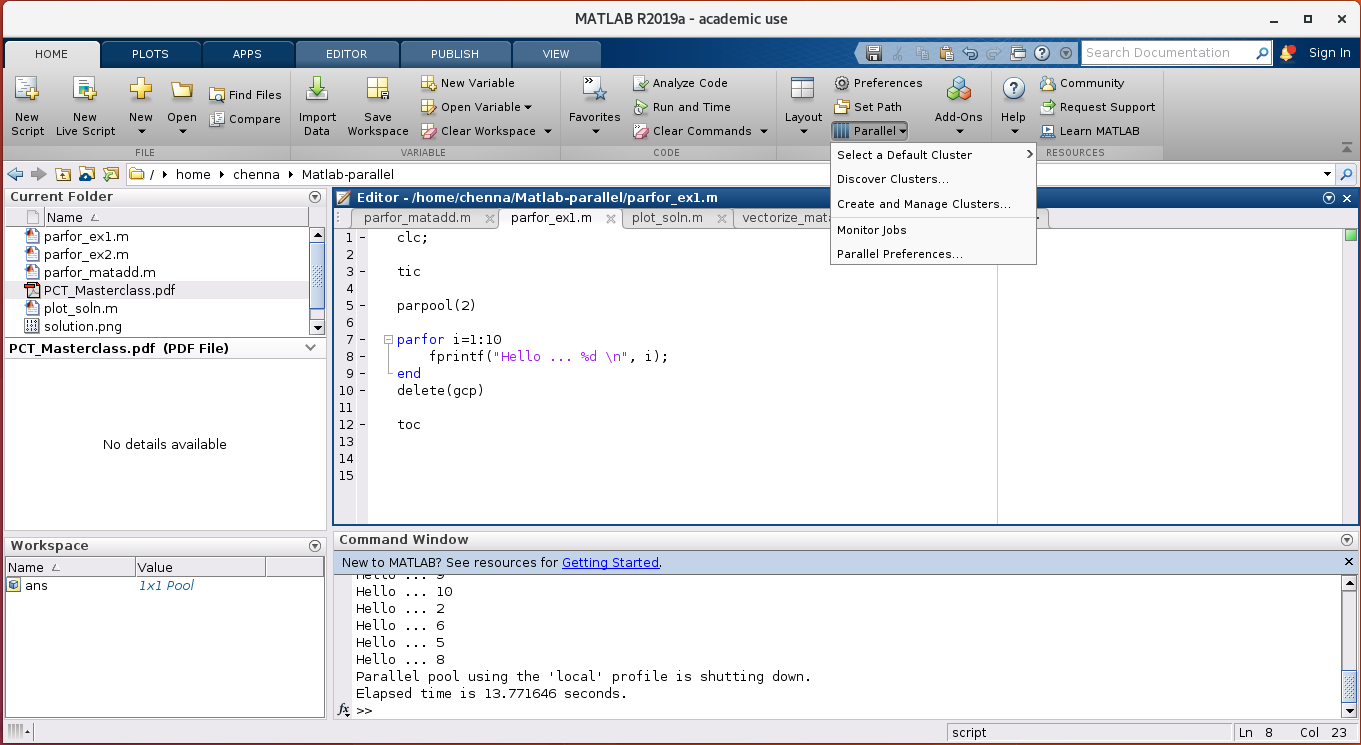Image resolution: width=1361 pixels, height=745 pixels.
Task: Open Parallel Preferences
Action: click(933, 254)
